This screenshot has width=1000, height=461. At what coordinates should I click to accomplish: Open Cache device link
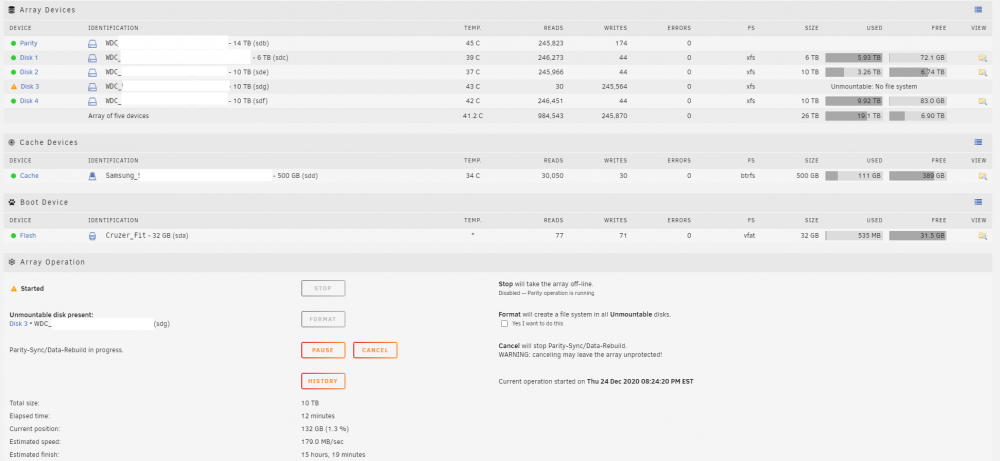click(29, 175)
